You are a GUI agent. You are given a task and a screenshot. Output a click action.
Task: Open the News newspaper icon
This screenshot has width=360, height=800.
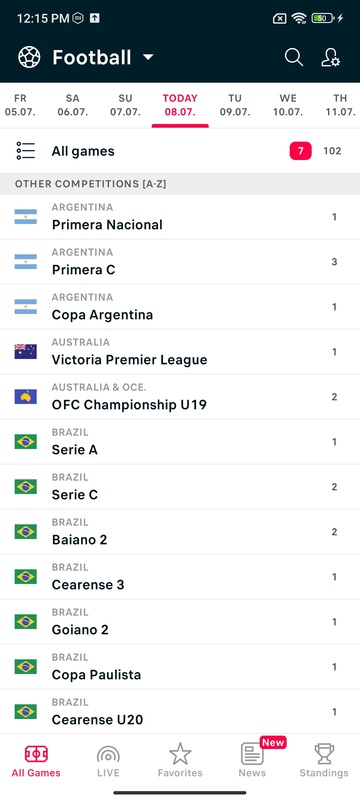[x=252, y=754]
